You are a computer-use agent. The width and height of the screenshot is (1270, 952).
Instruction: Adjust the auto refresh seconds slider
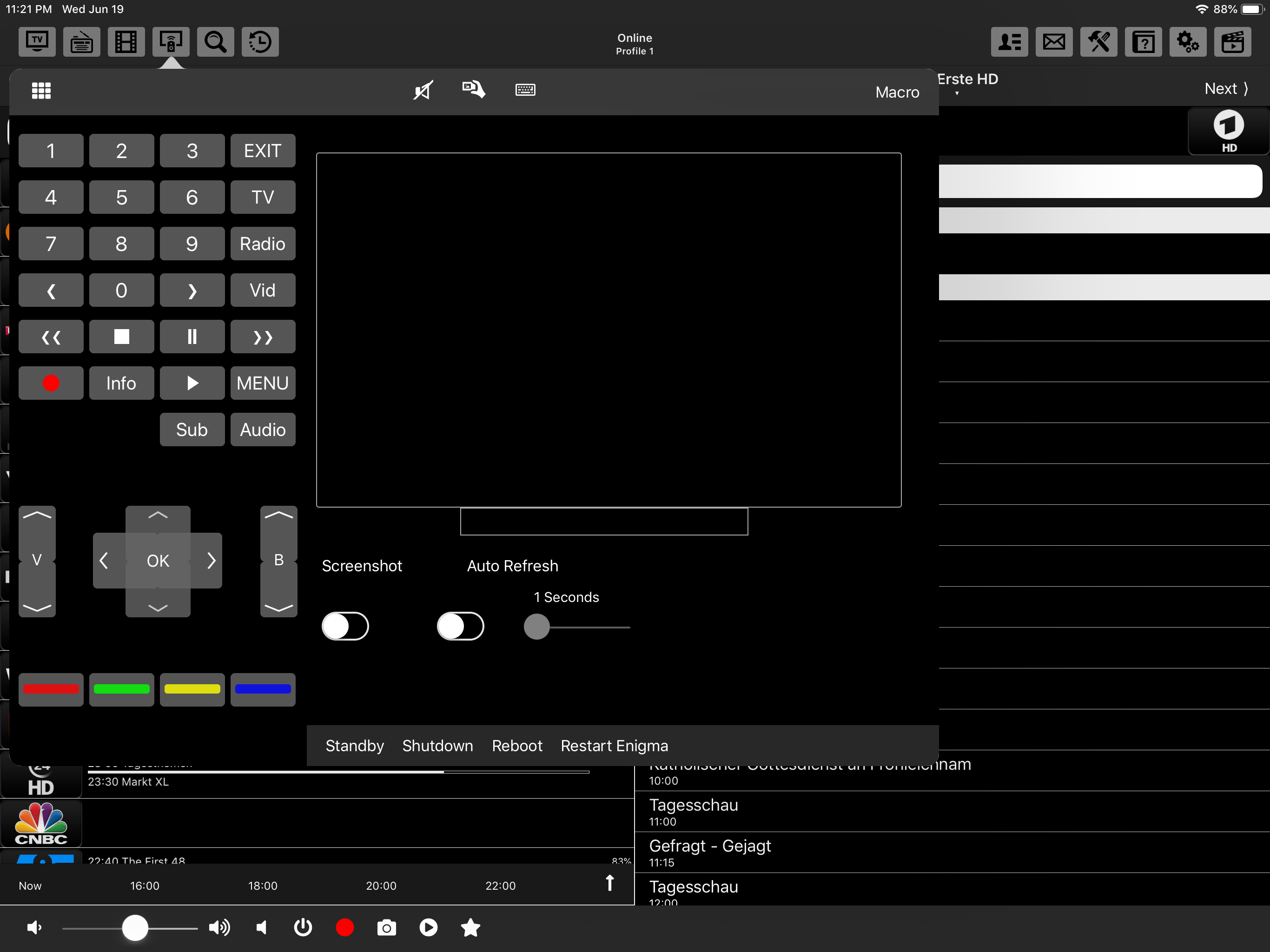(537, 627)
